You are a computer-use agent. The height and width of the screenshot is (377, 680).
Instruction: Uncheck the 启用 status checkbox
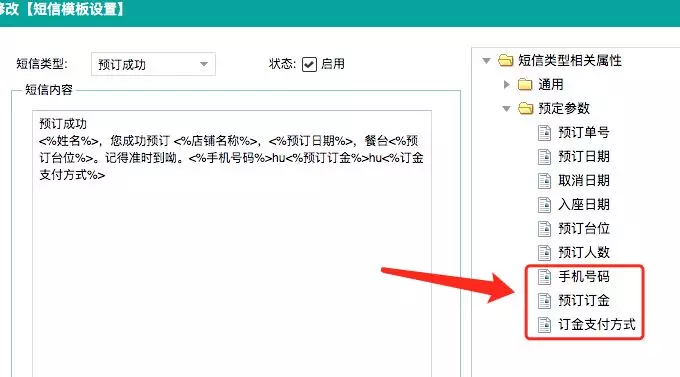point(309,64)
